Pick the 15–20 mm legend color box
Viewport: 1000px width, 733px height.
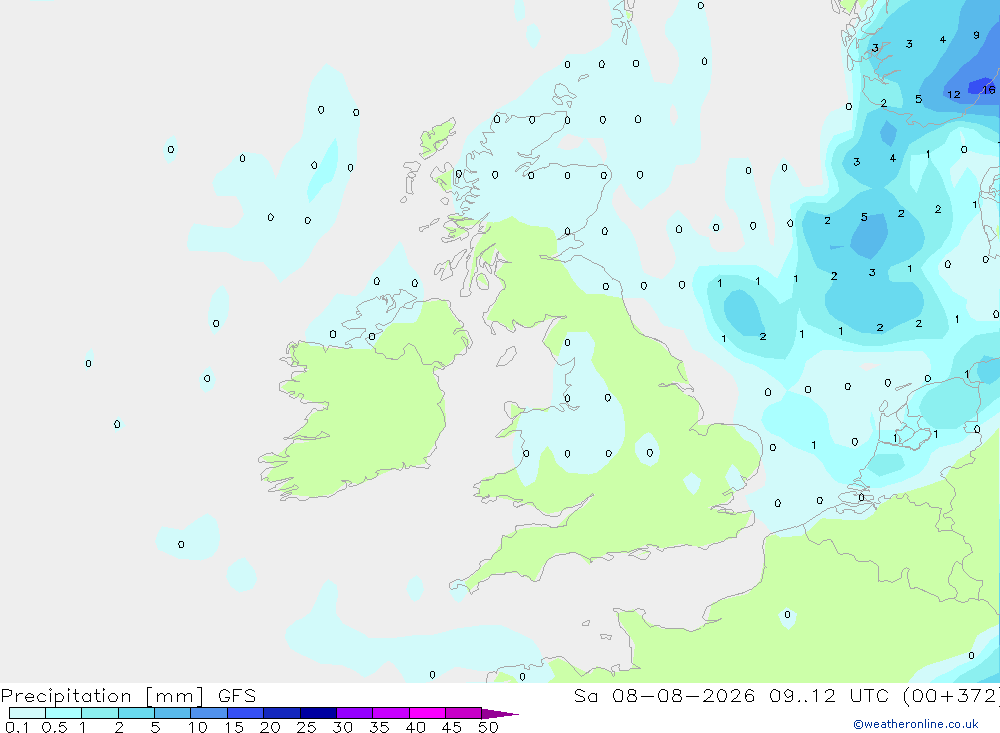[x=246, y=713]
